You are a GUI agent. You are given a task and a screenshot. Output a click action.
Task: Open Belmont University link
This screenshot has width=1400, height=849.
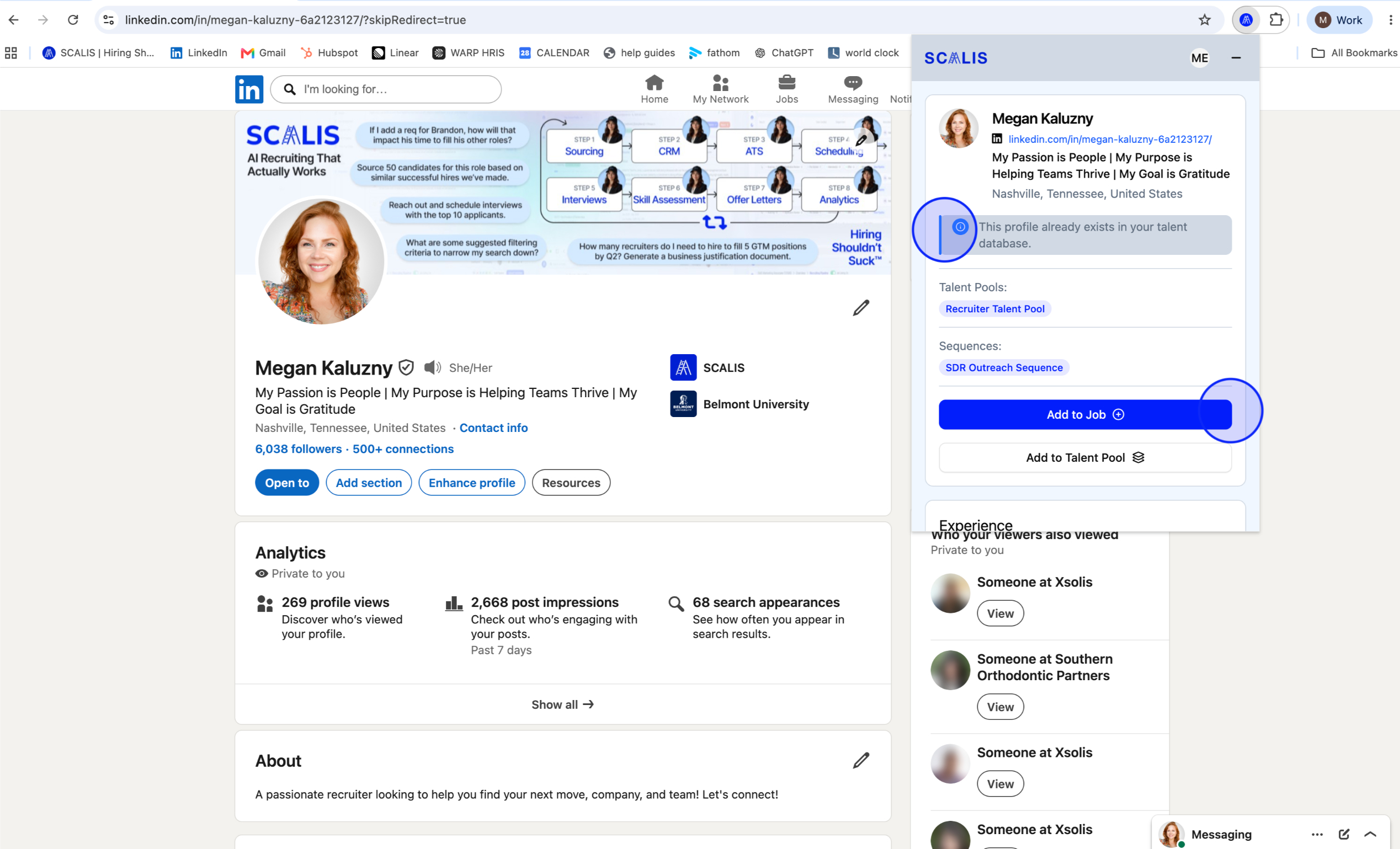pyautogui.click(x=740, y=404)
